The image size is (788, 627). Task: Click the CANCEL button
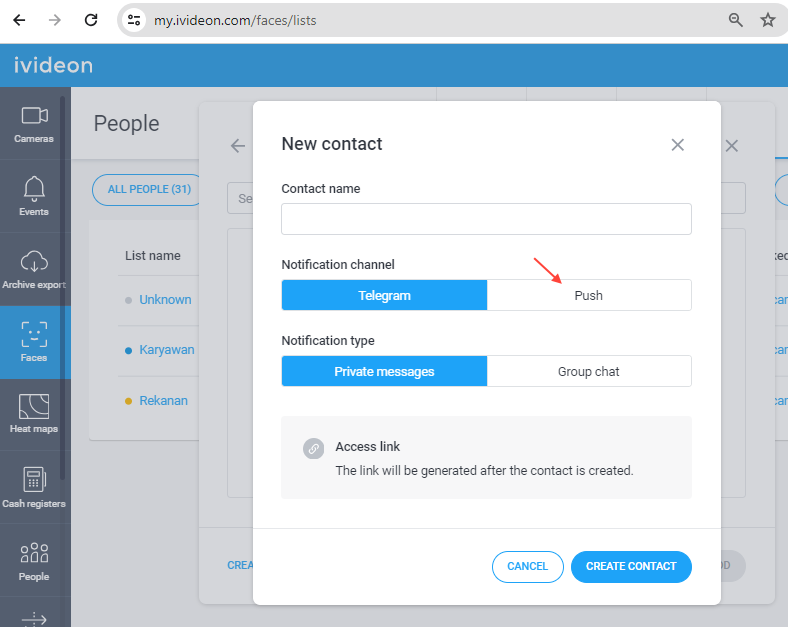(528, 567)
